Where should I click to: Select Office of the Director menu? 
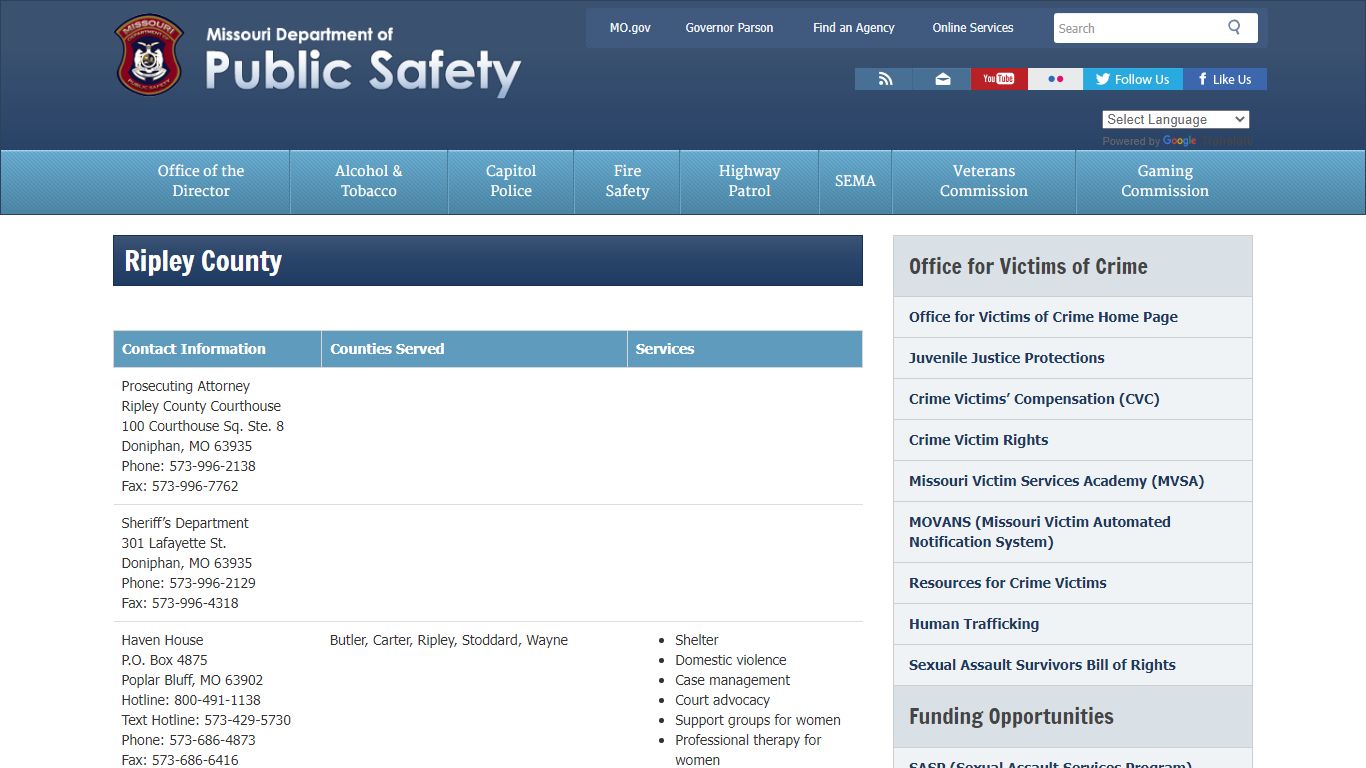[201, 181]
